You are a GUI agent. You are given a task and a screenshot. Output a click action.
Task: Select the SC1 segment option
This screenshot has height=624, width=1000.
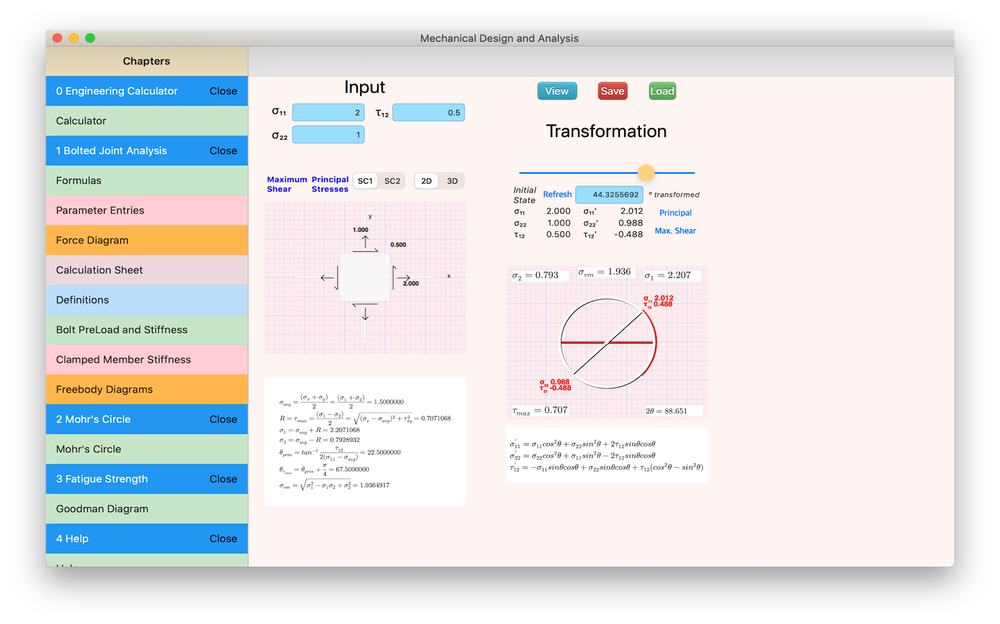point(365,181)
